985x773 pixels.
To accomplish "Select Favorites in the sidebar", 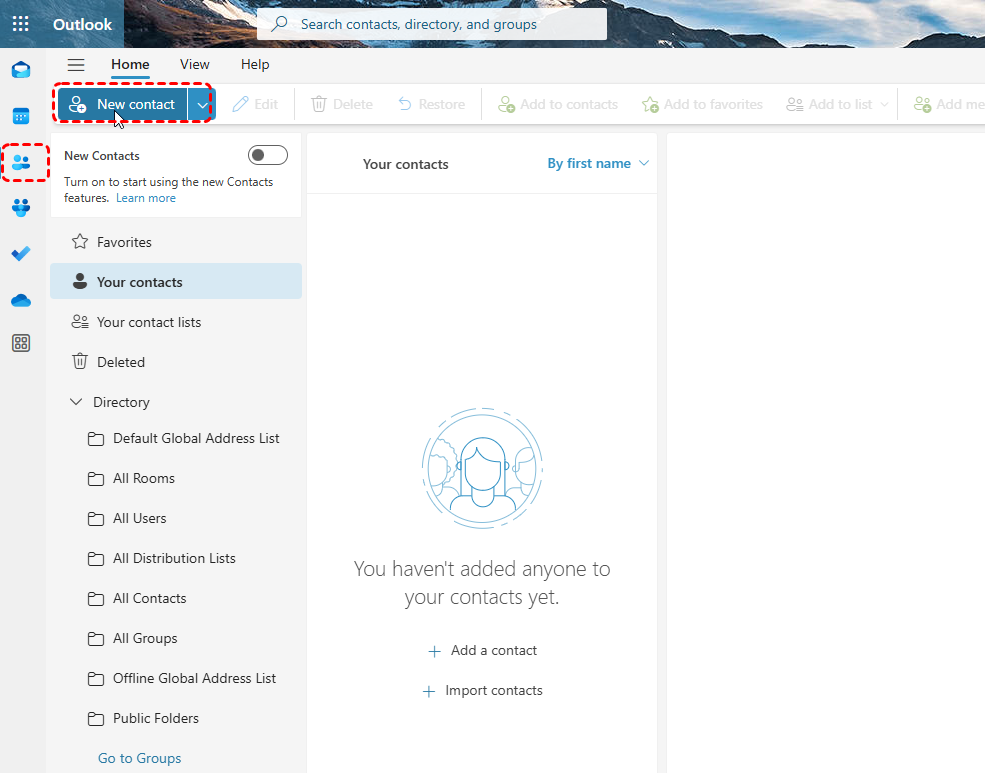I will tap(176, 242).
